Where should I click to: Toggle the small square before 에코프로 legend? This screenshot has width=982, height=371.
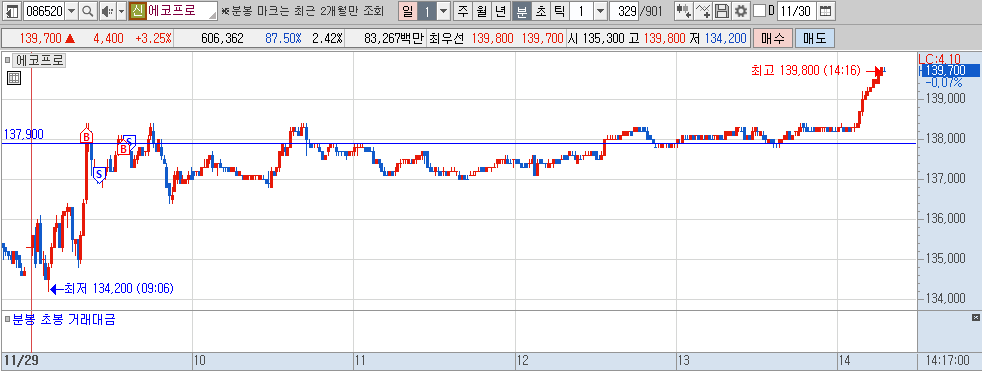pyautogui.click(x=8, y=61)
